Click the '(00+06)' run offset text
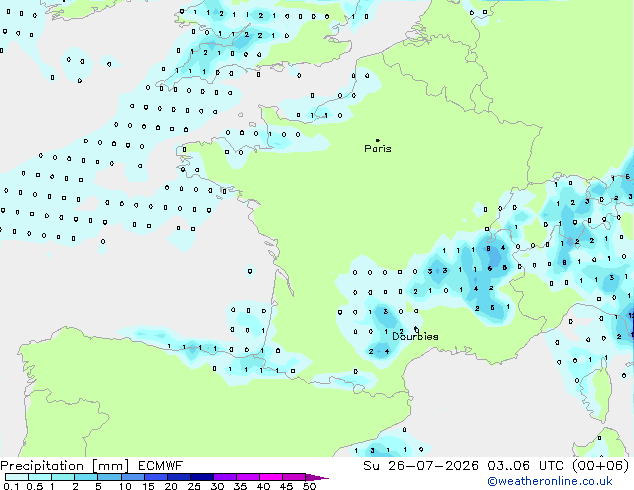 601,466
